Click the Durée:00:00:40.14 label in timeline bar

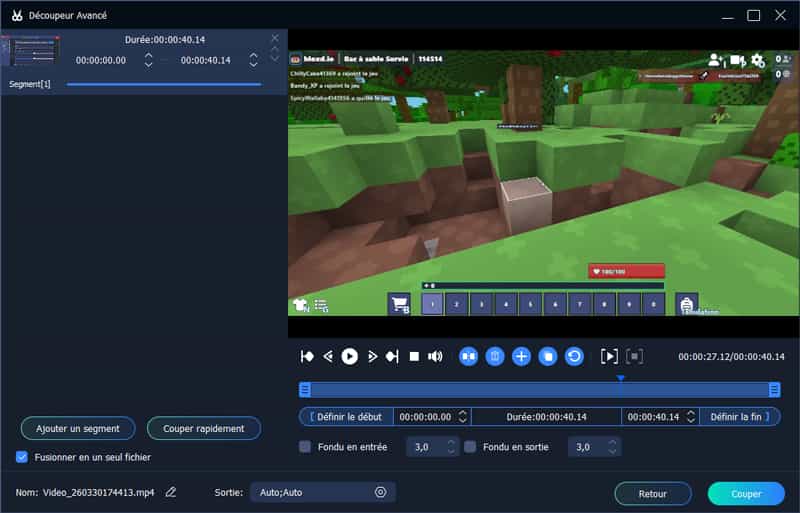546,417
